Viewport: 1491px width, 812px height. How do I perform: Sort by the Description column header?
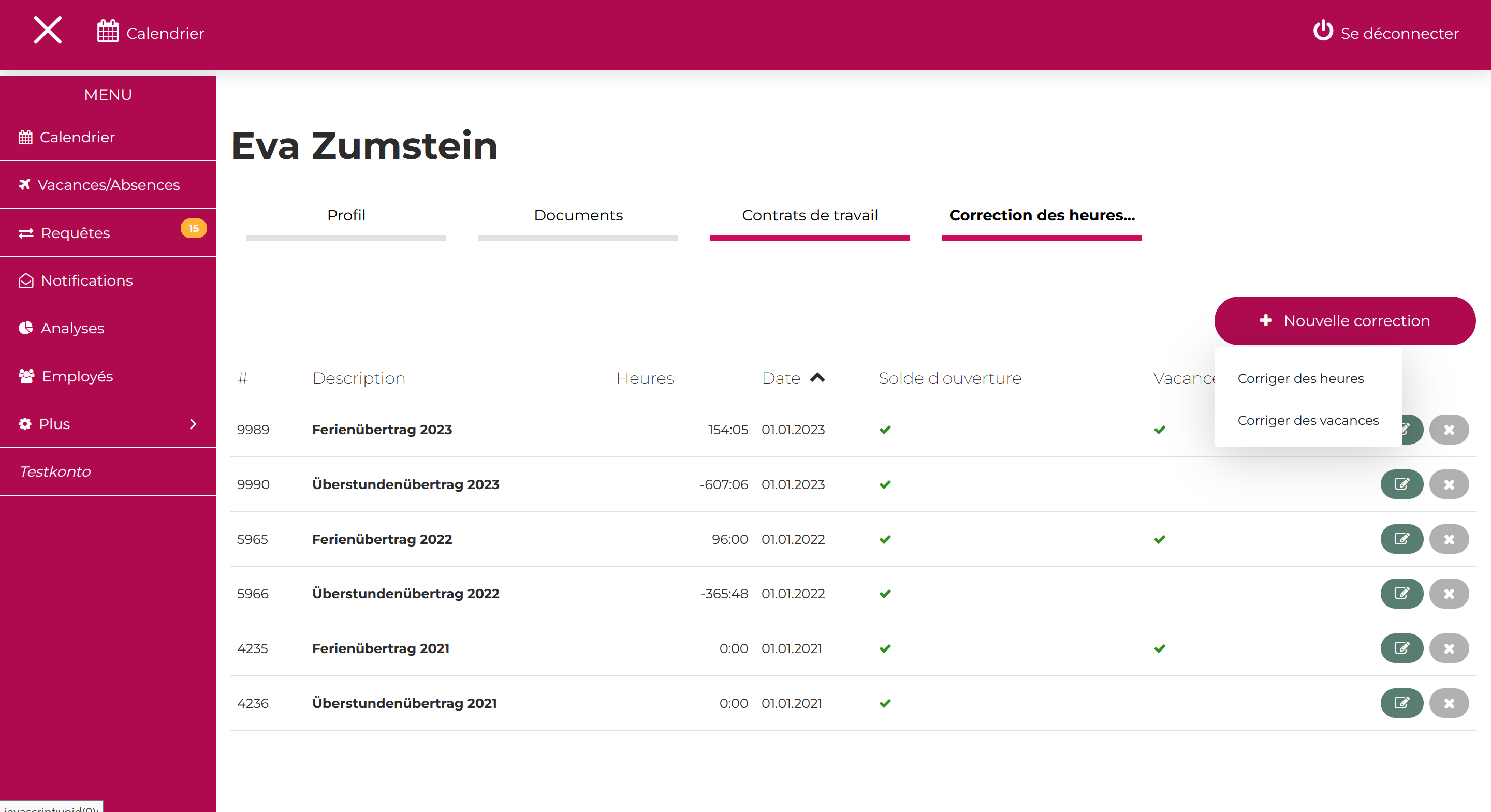[x=358, y=378]
